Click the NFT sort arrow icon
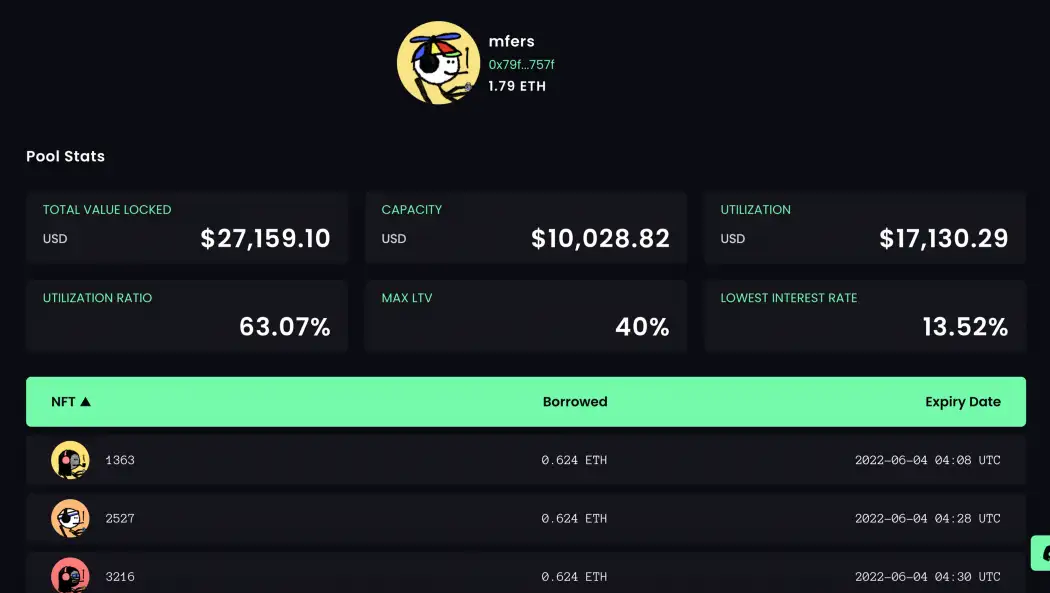This screenshot has width=1050, height=593. (x=86, y=402)
